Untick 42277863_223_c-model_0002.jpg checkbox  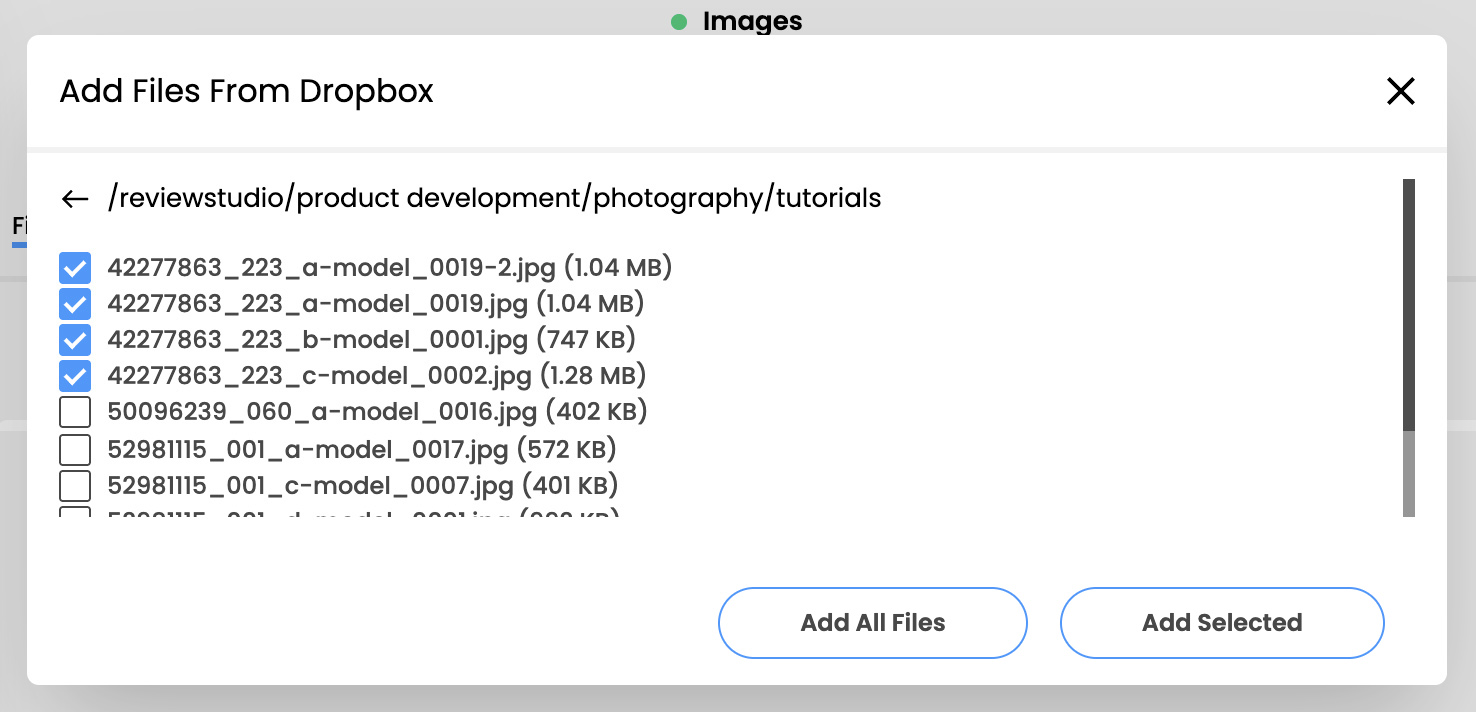click(x=75, y=376)
